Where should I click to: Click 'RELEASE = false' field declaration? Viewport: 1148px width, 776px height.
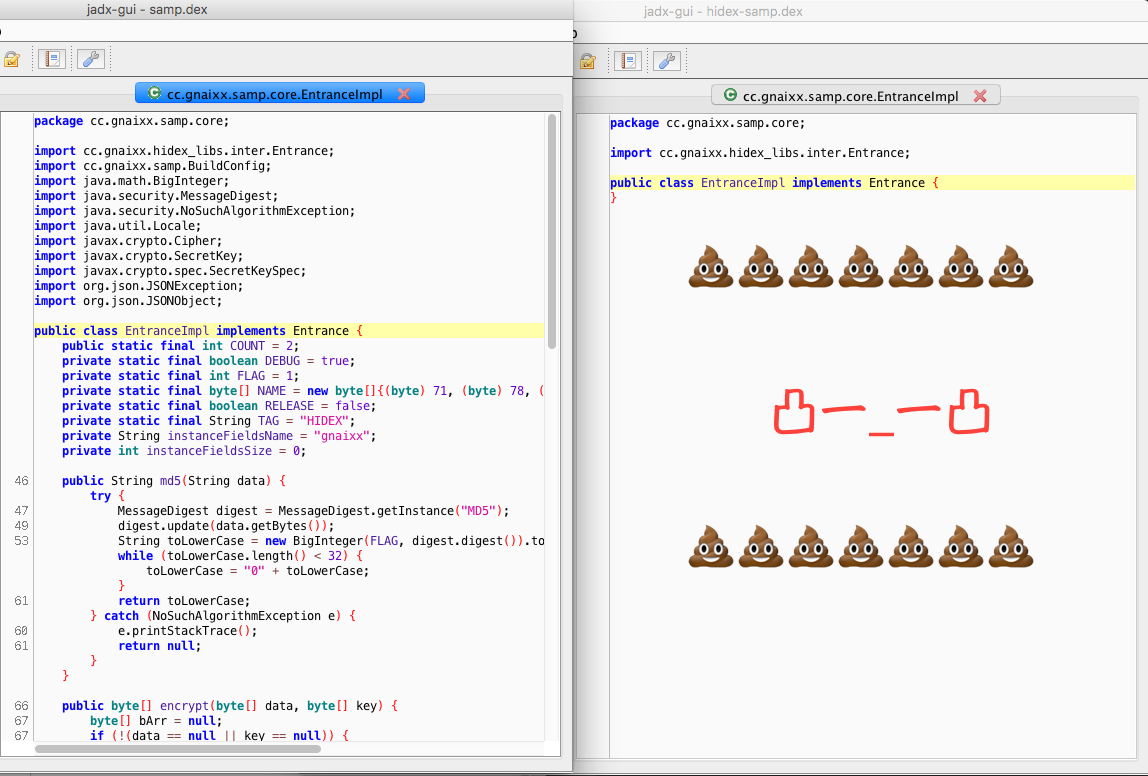click(219, 406)
